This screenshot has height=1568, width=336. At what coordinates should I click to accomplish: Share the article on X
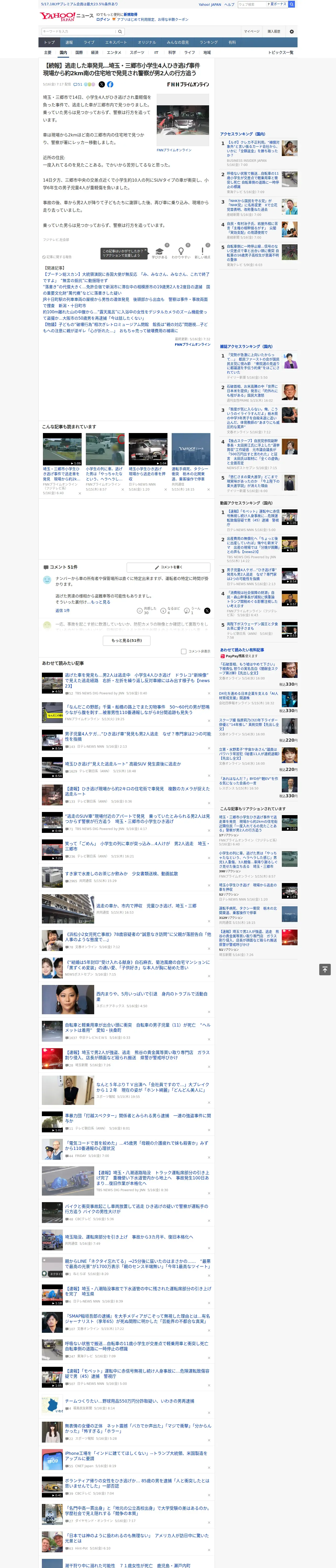[102, 85]
